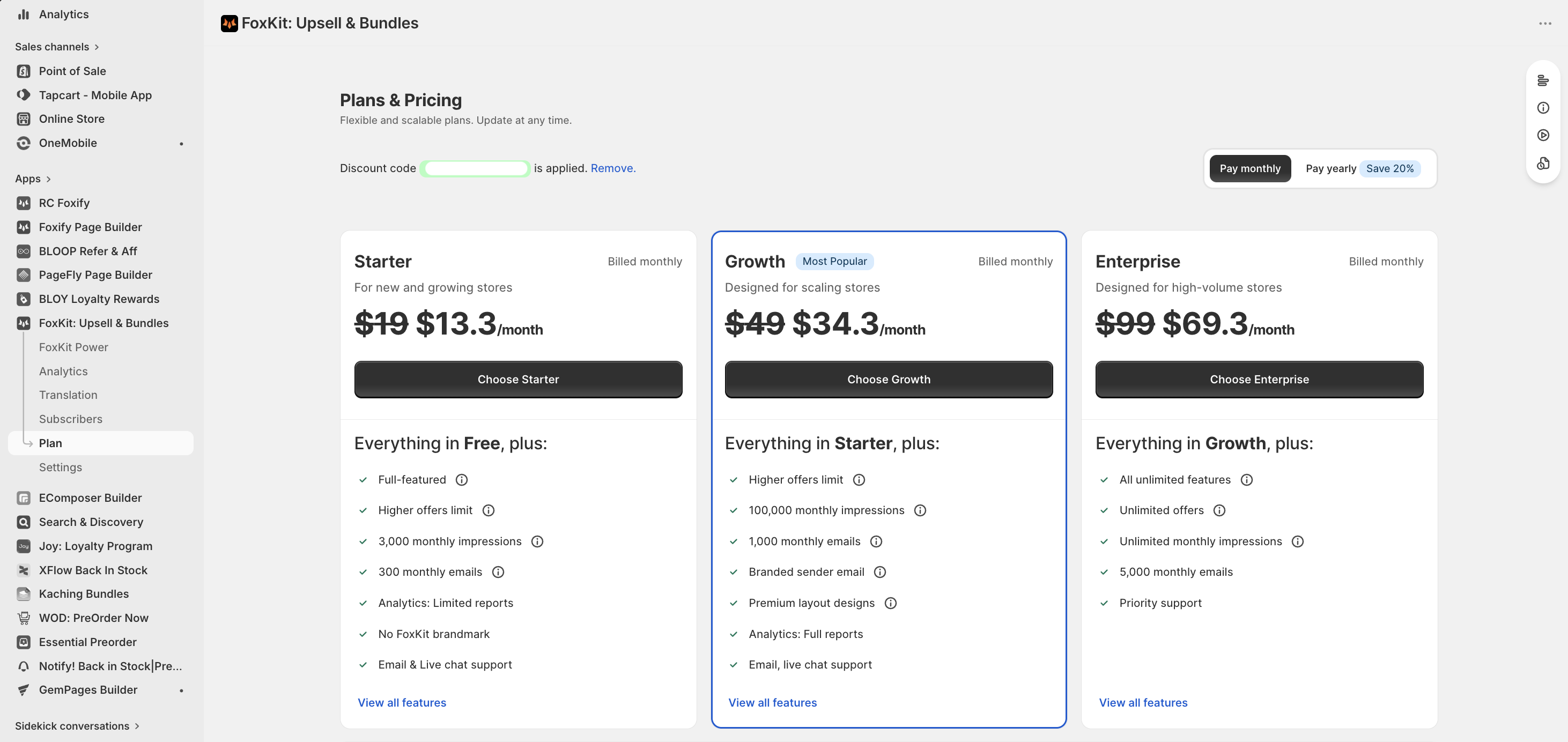Click the GemPages Builder icon

(24, 690)
